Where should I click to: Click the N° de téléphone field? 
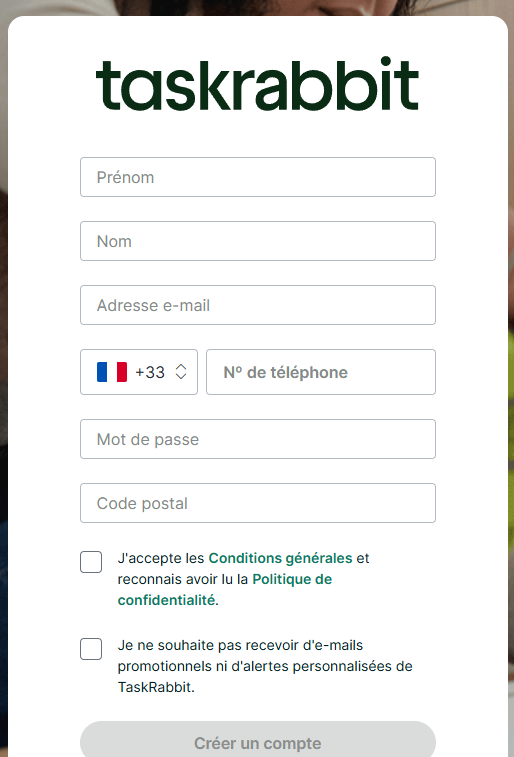pyautogui.click(x=321, y=372)
